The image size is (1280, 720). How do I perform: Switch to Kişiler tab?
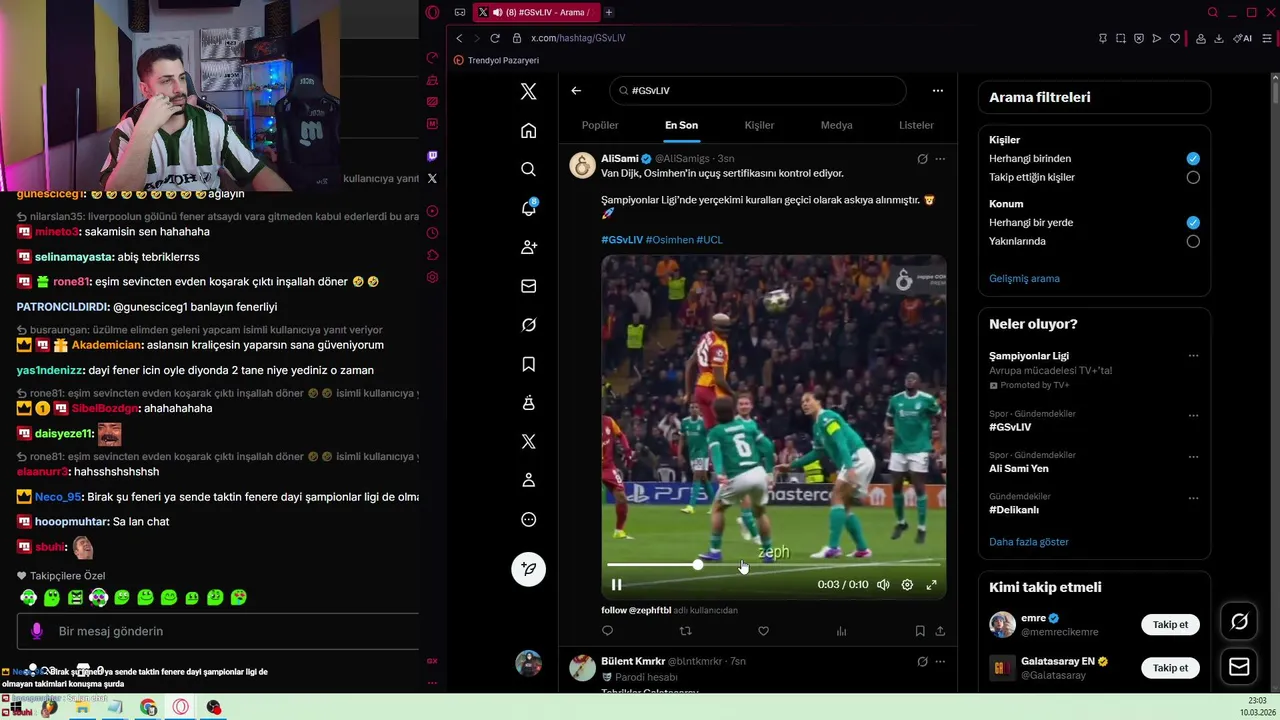tap(760, 125)
